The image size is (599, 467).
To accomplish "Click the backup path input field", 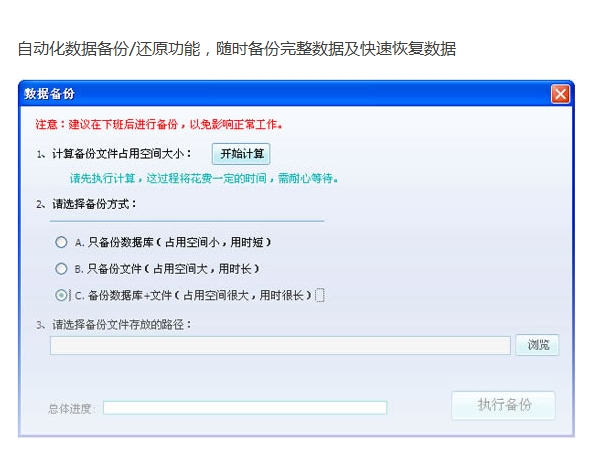I will click(x=280, y=345).
